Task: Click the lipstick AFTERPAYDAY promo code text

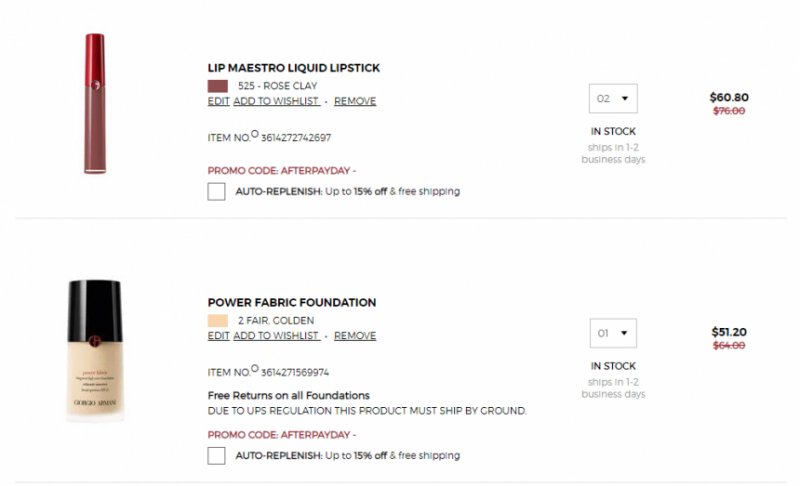Action: (x=281, y=170)
